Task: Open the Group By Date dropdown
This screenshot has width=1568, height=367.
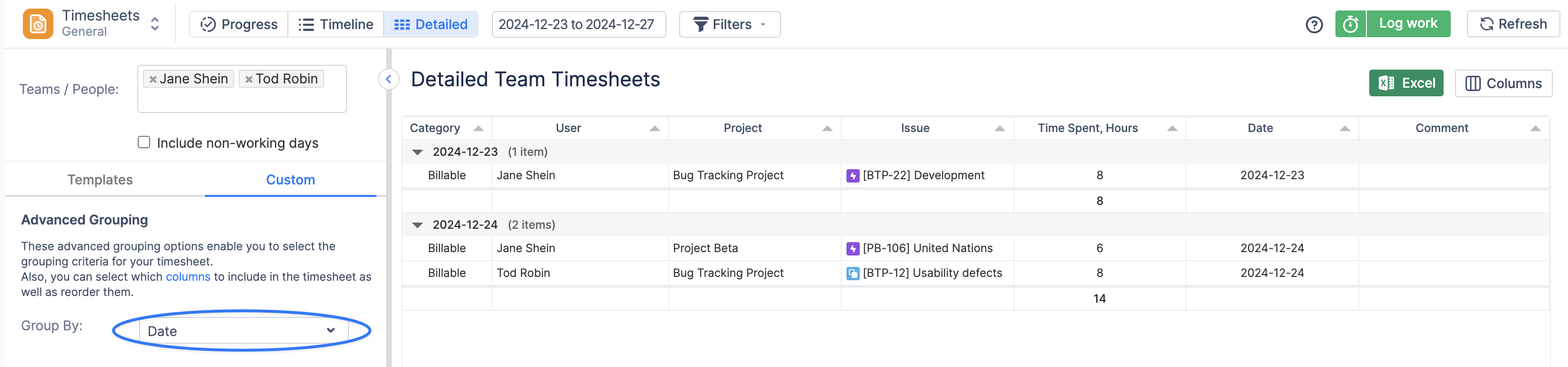Action: [242, 330]
